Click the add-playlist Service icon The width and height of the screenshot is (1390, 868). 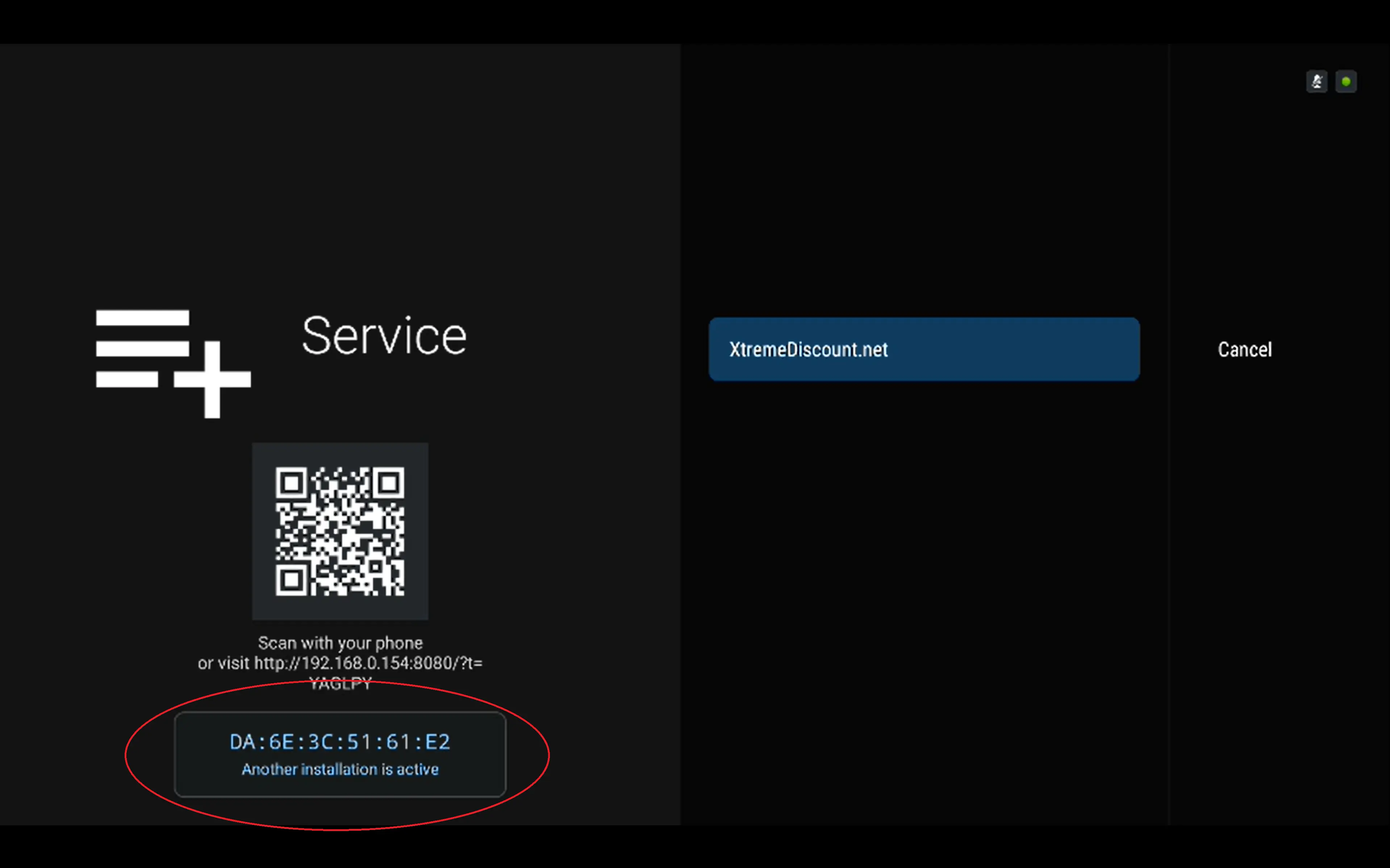pos(174,364)
